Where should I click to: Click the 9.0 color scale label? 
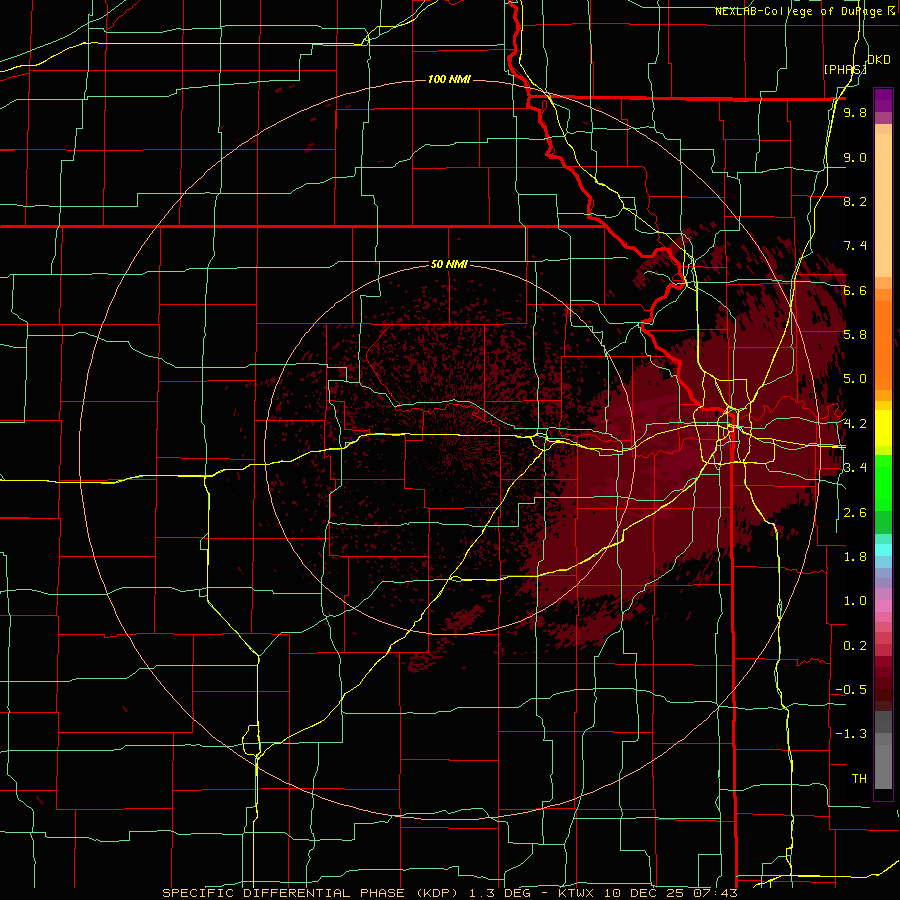(855, 157)
